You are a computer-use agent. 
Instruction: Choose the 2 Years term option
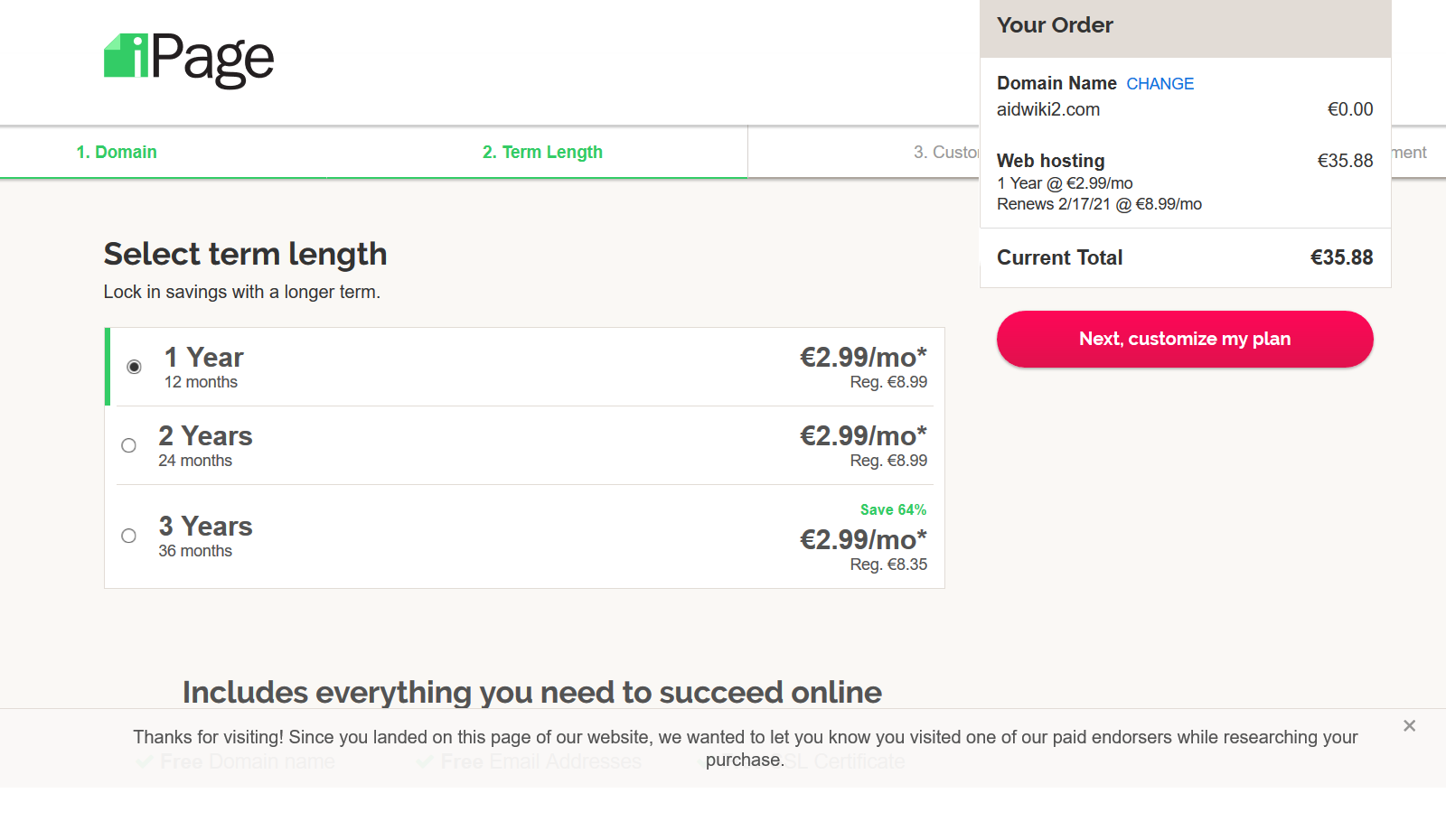[x=129, y=445]
